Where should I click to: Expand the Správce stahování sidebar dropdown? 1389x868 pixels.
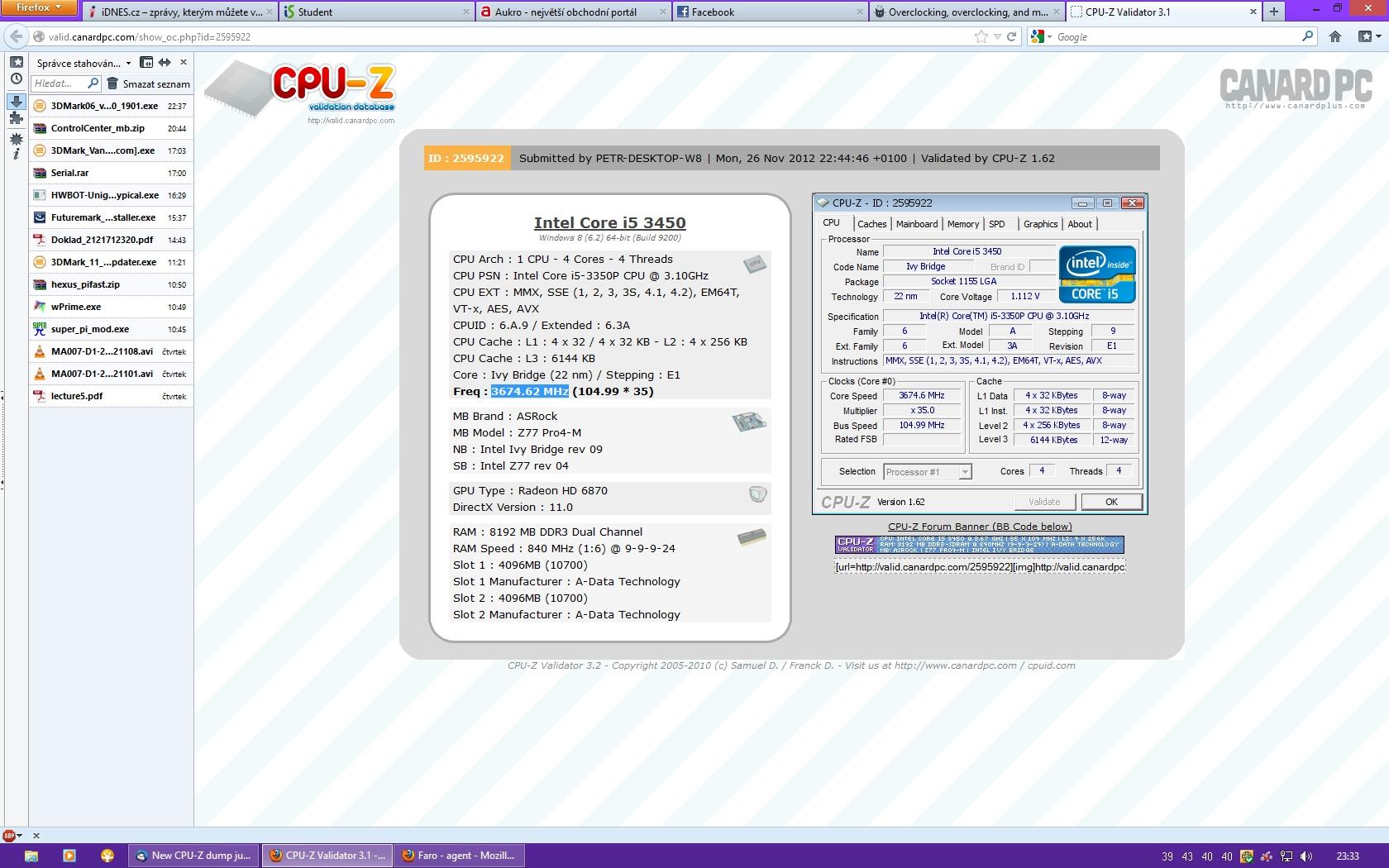[128, 63]
